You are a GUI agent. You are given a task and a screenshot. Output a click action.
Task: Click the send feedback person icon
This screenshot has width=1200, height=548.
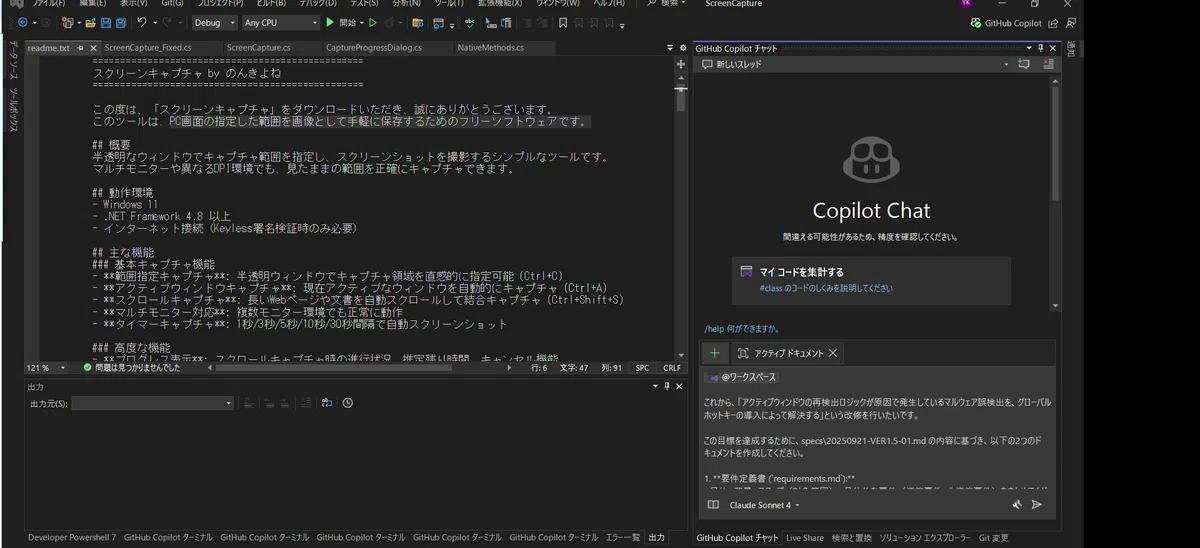(1070, 23)
